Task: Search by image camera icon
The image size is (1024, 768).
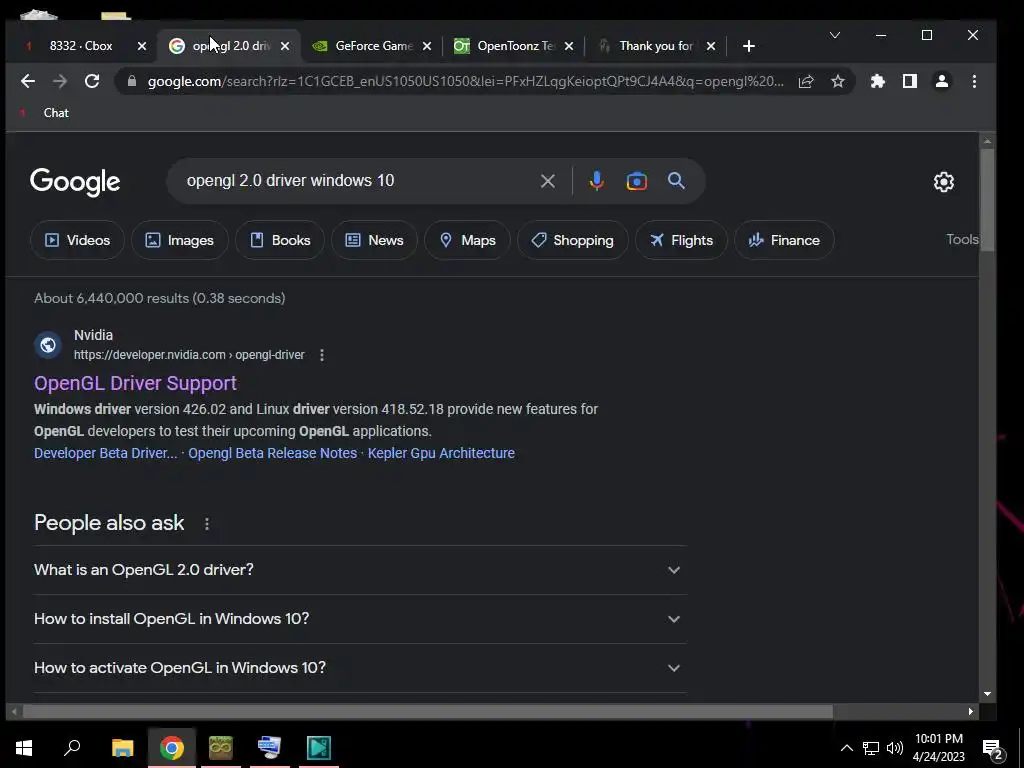Action: [x=637, y=181]
